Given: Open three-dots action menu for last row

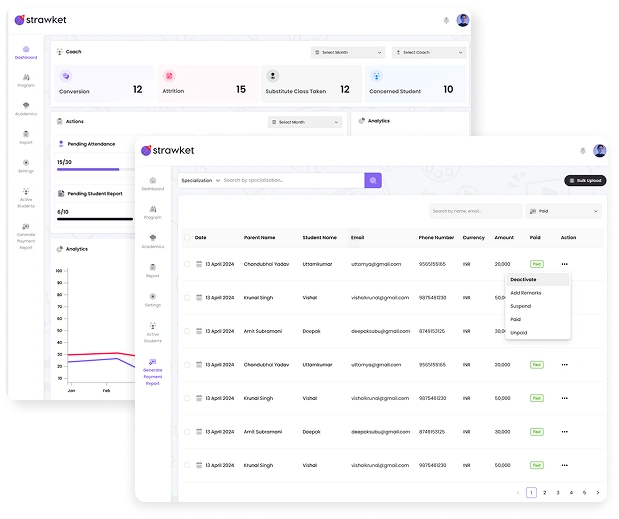Looking at the screenshot, I should pyautogui.click(x=565, y=465).
